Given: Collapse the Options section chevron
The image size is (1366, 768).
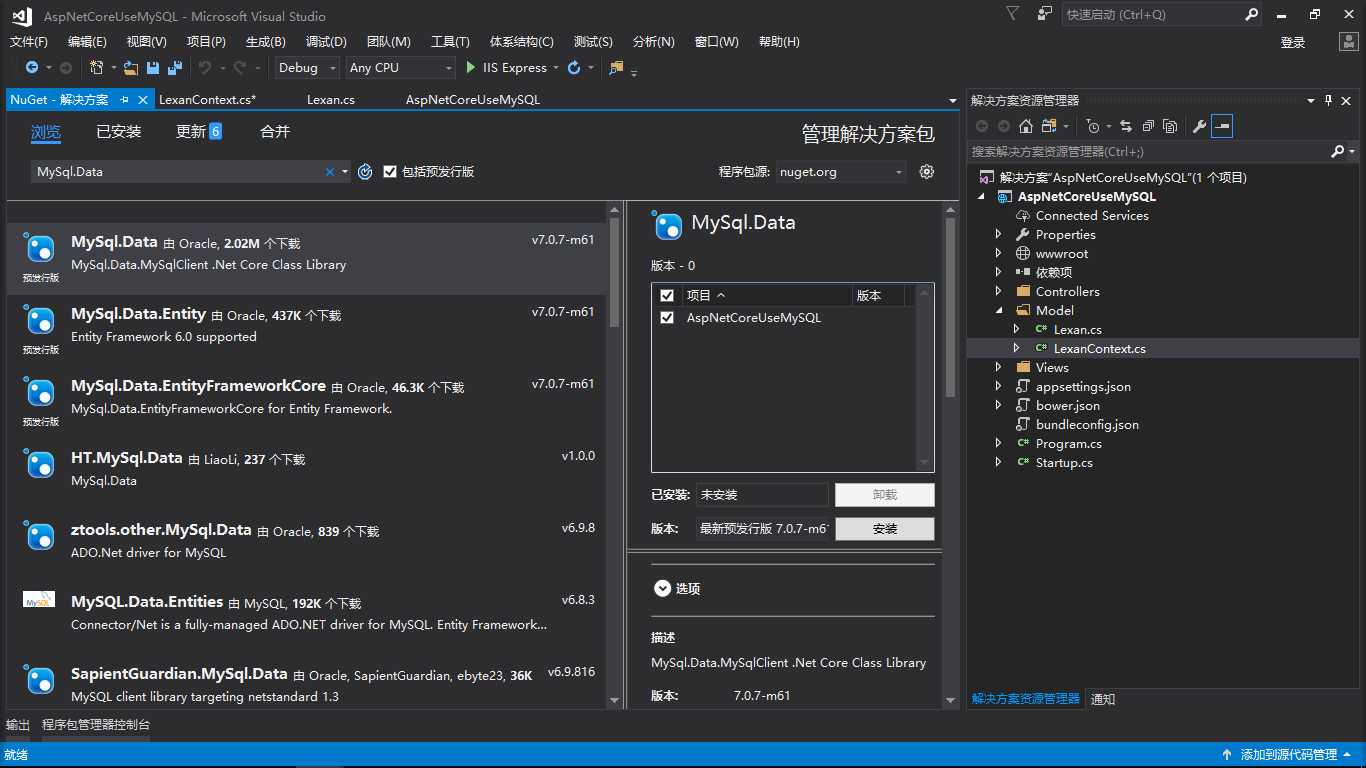Looking at the screenshot, I should coord(662,589).
